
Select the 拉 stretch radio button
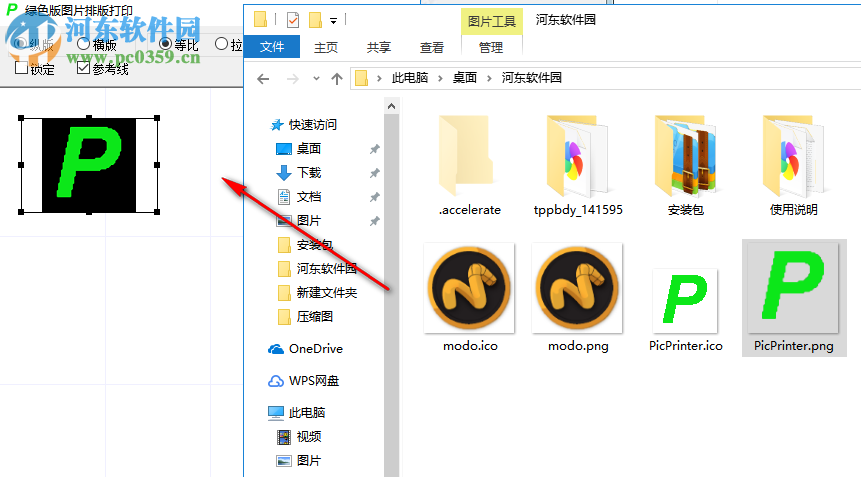(x=221, y=44)
